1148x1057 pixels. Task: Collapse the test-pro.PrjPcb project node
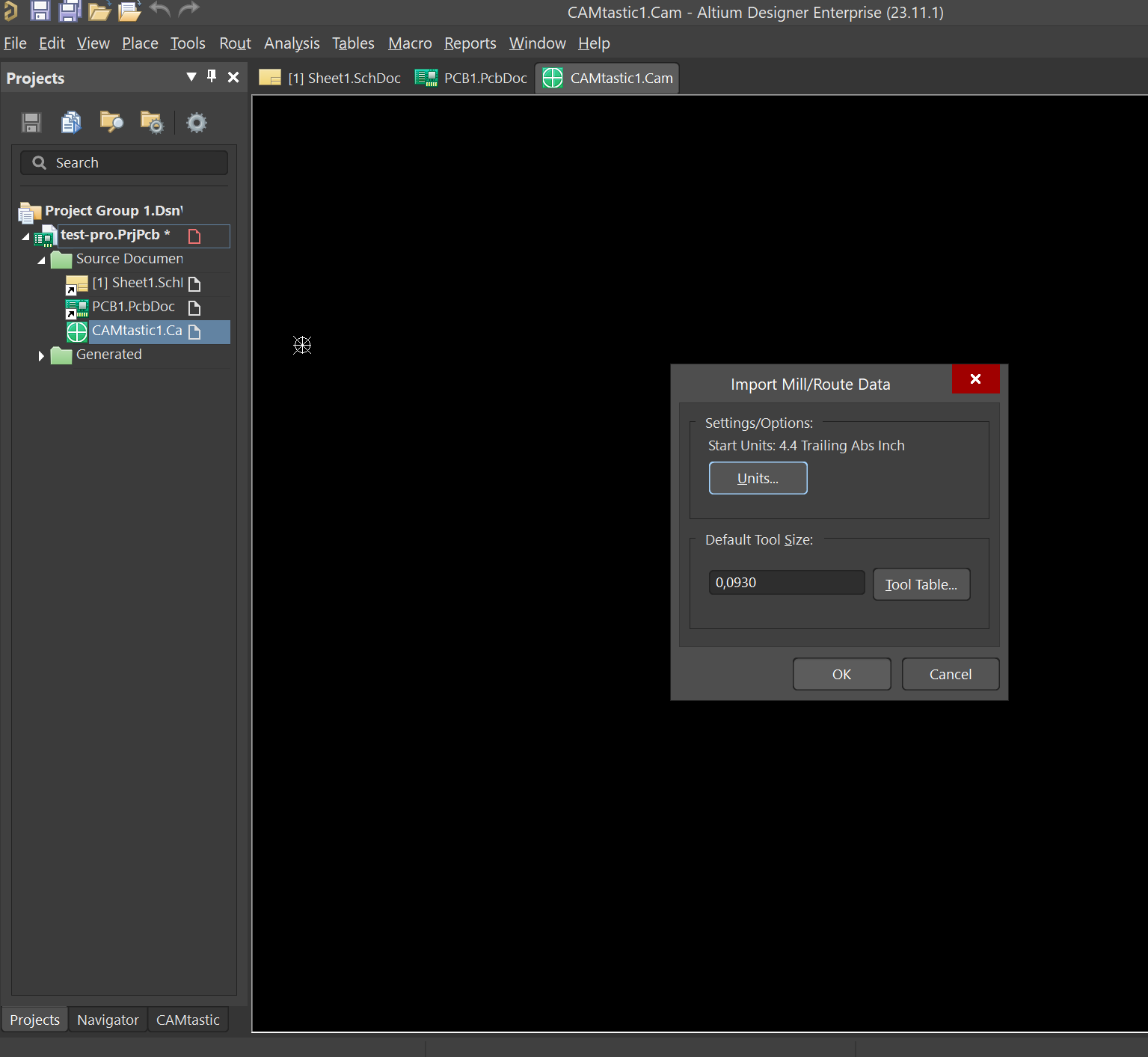[26, 236]
